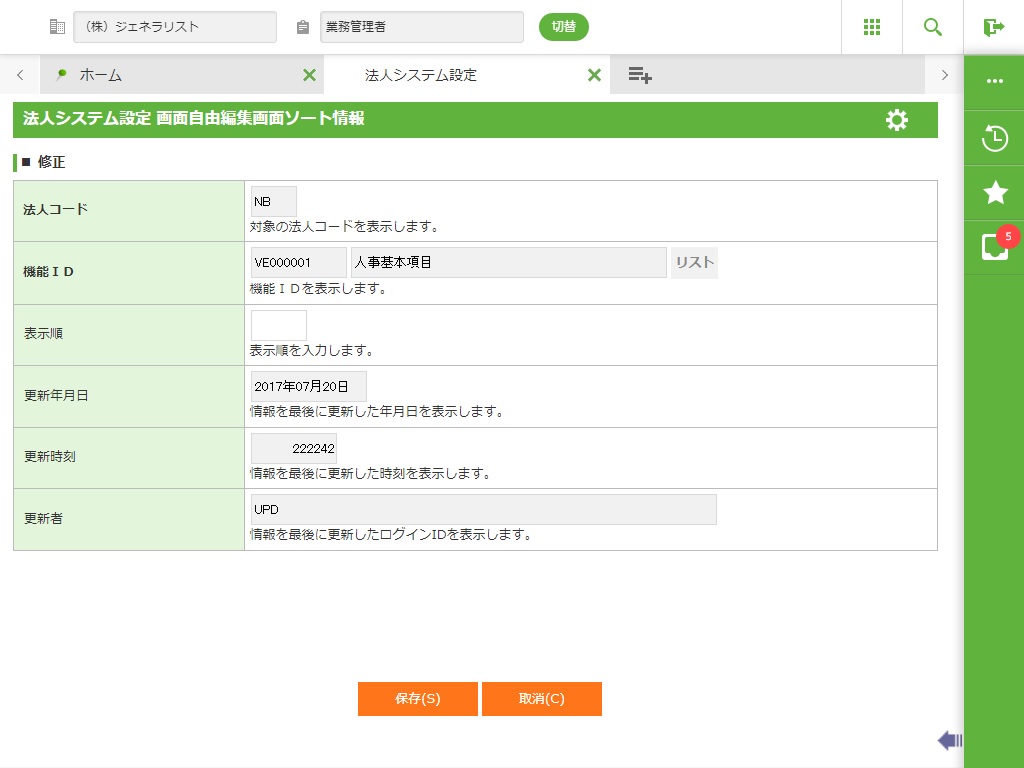Open the three-dots more menu in sidebar
Viewport: 1024px width, 768px height.
pyautogui.click(x=994, y=81)
